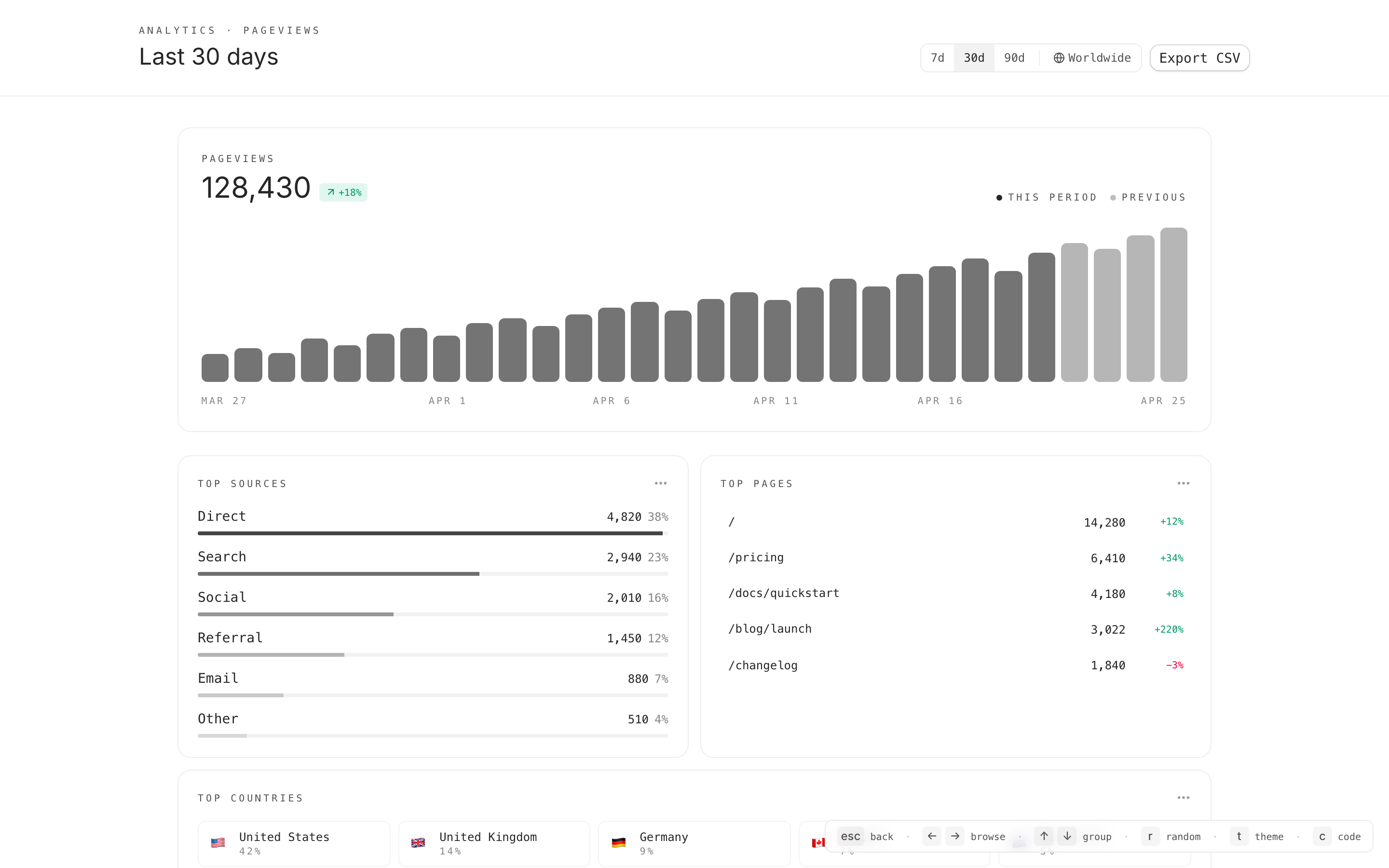Click the +18% growth badge
Screen dimensions: 1389x868
point(343,192)
